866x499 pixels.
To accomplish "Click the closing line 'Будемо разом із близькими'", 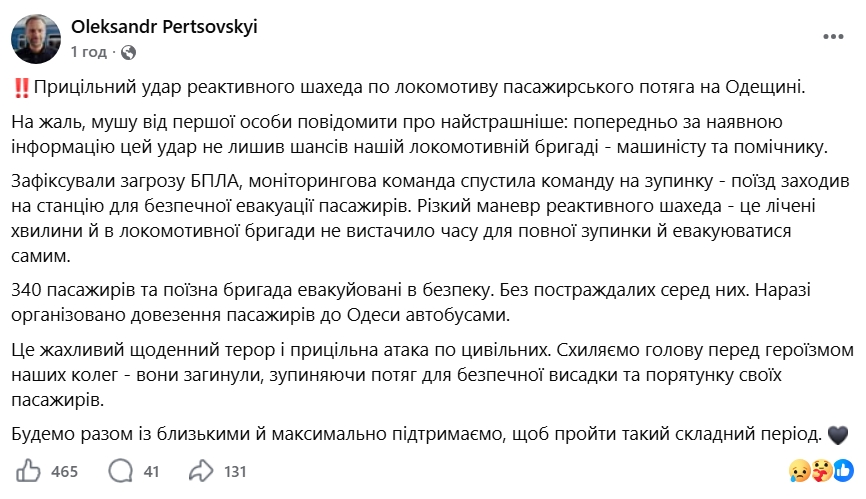I will click(x=417, y=434).
